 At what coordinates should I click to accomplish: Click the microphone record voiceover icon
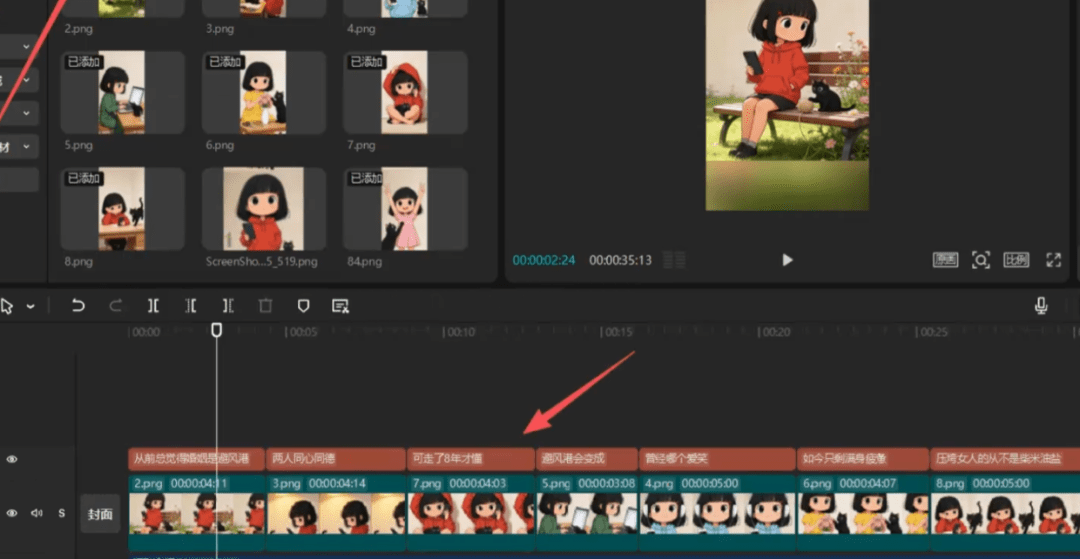(x=1041, y=306)
